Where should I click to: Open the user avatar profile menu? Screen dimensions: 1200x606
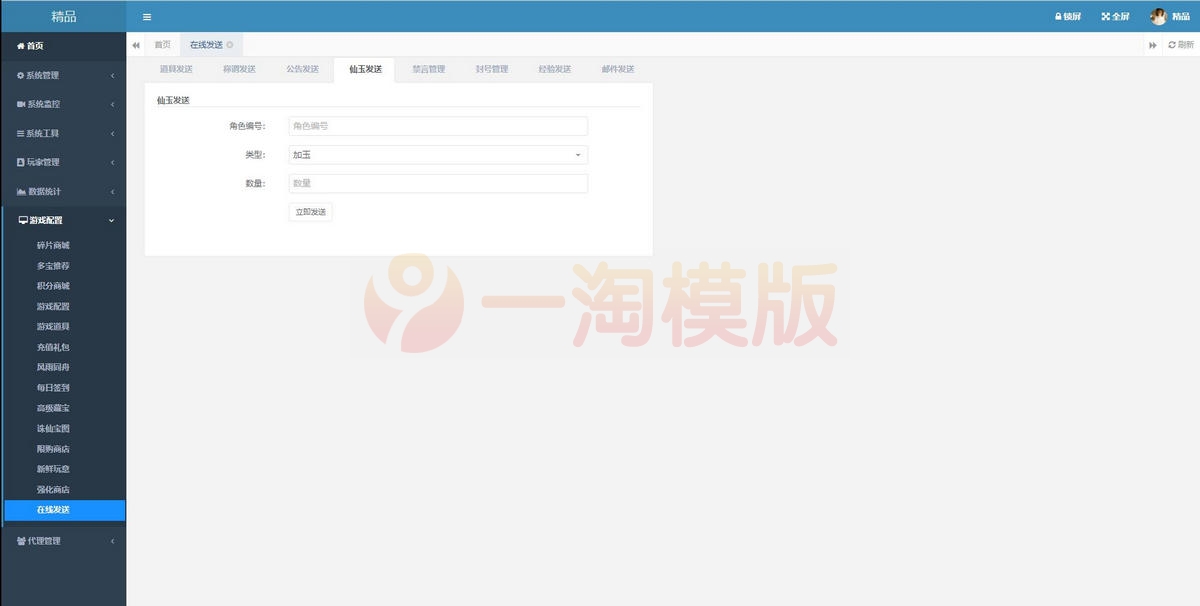tap(1157, 16)
